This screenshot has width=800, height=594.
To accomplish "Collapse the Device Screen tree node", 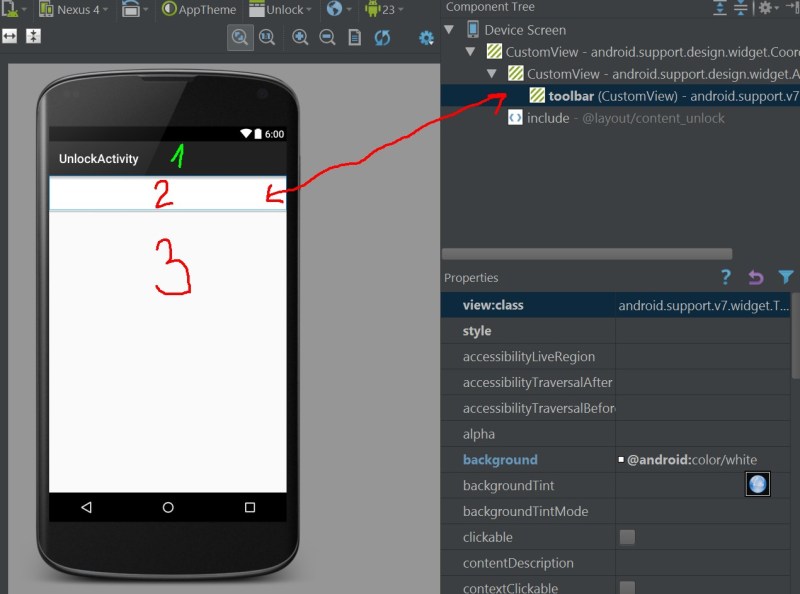I will point(449,30).
